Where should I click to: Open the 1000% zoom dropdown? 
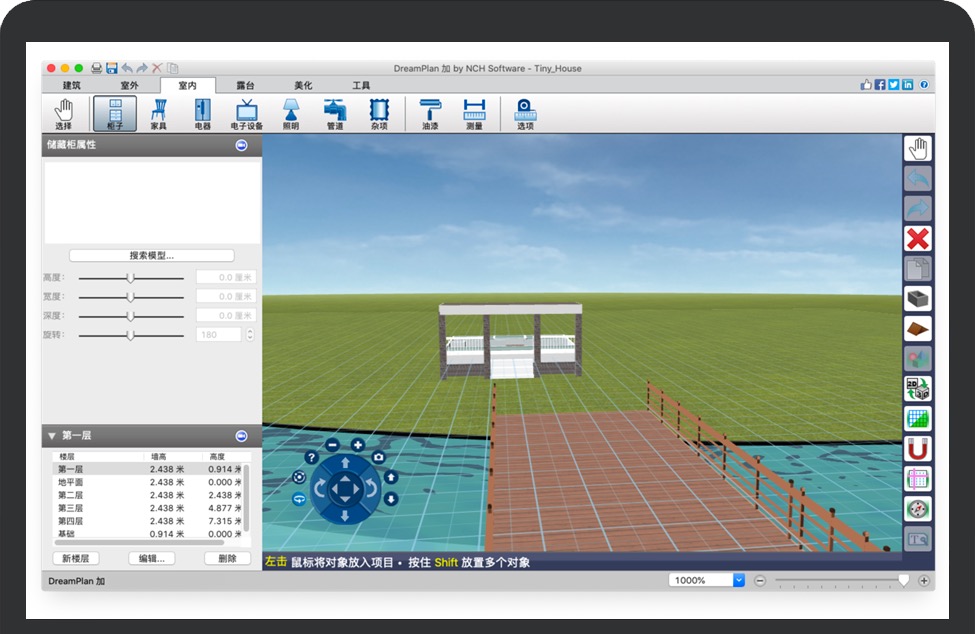coord(739,580)
